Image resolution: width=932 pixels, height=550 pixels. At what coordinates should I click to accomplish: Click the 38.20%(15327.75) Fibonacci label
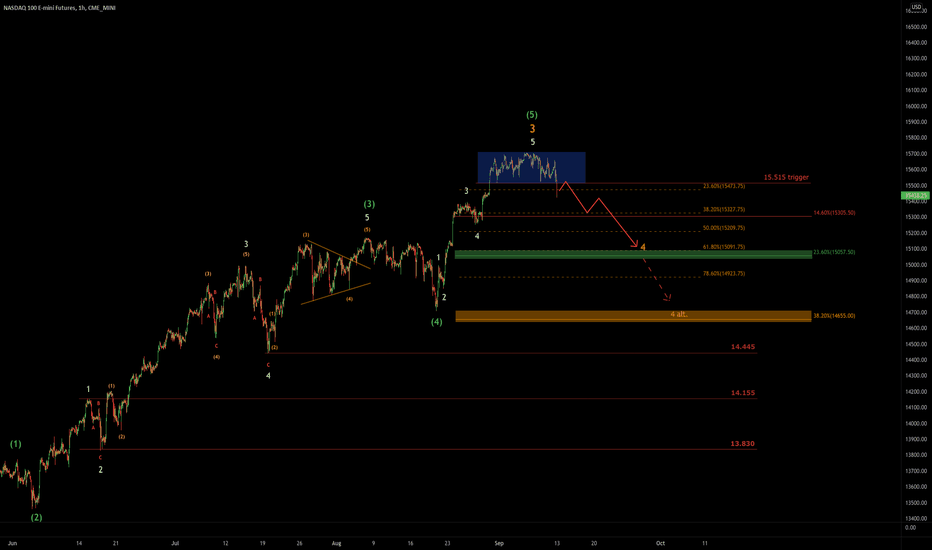(724, 209)
